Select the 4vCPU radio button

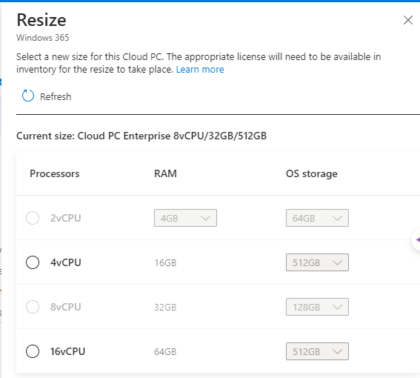[33, 262]
